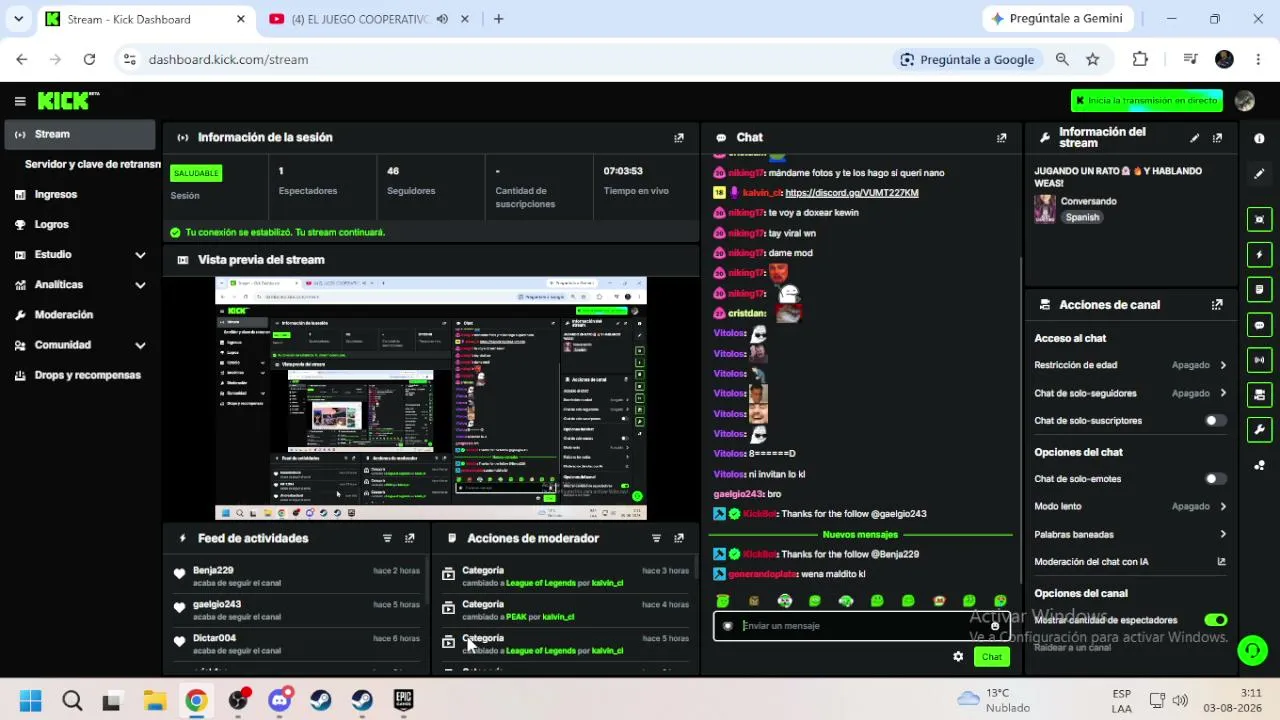The height and width of the screenshot is (720, 1280).
Task: Toggle the session info broadcast icon in right rail
Action: click(1259, 360)
